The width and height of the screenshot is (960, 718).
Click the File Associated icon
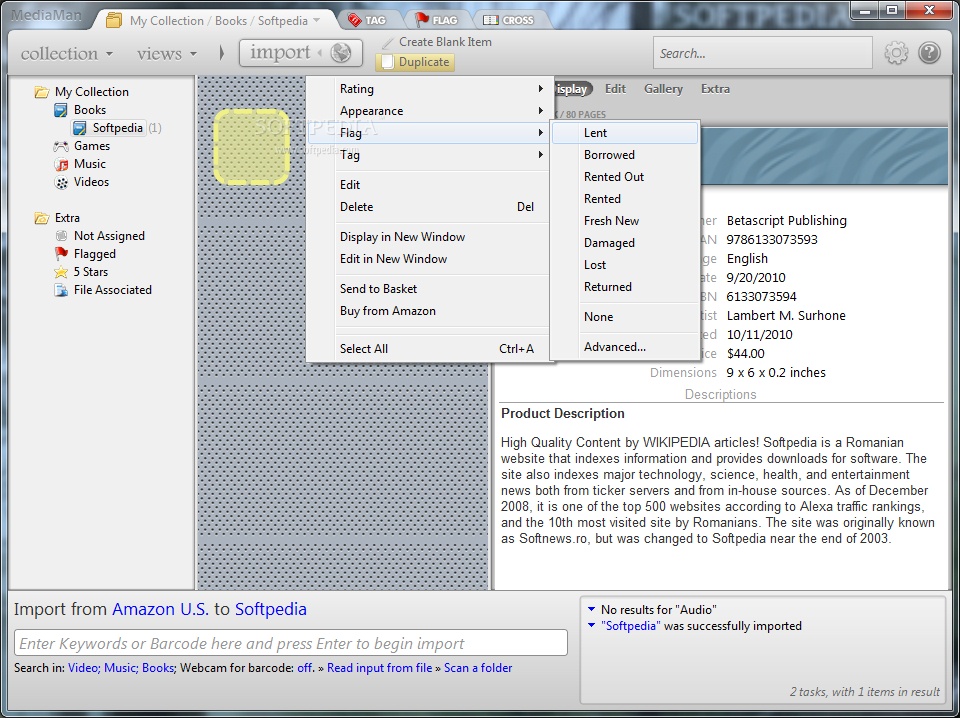pyautogui.click(x=61, y=290)
